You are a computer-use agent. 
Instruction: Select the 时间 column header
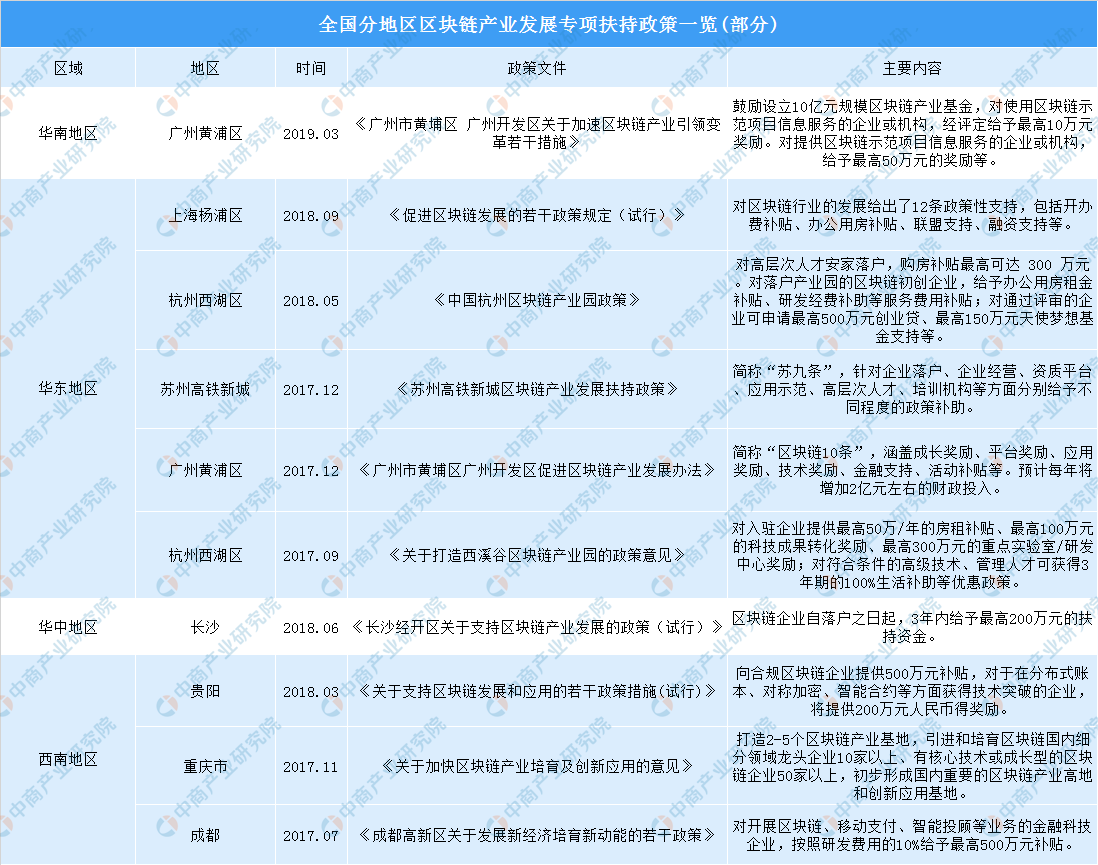(310, 68)
